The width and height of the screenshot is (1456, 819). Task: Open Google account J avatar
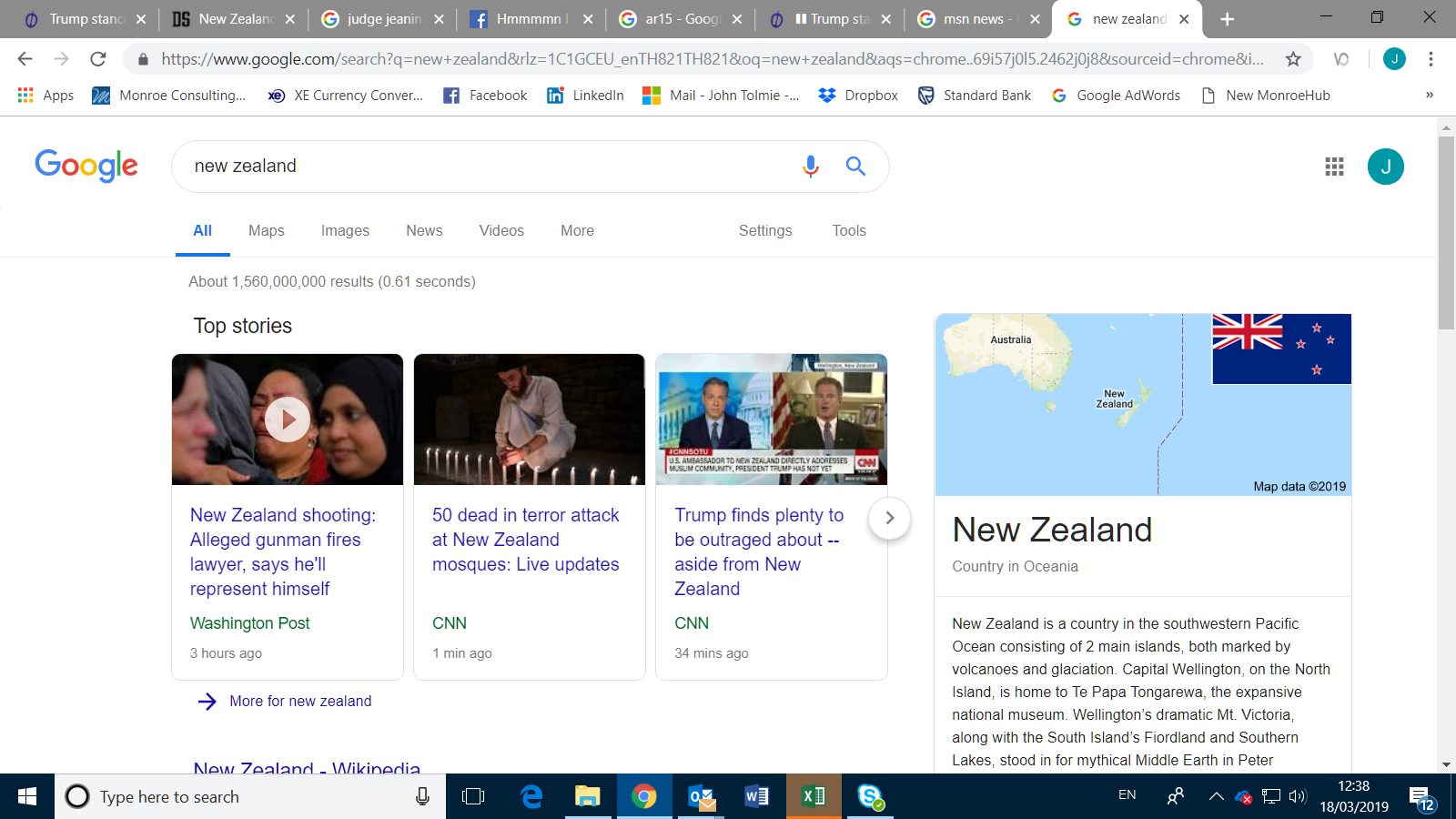(1386, 167)
